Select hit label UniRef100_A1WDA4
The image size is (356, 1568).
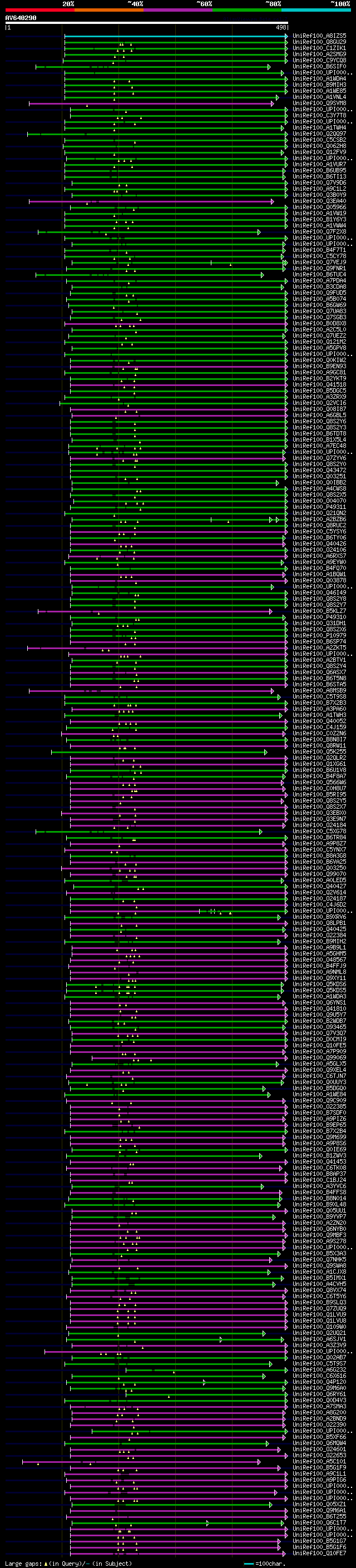pyautogui.click(x=319, y=78)
